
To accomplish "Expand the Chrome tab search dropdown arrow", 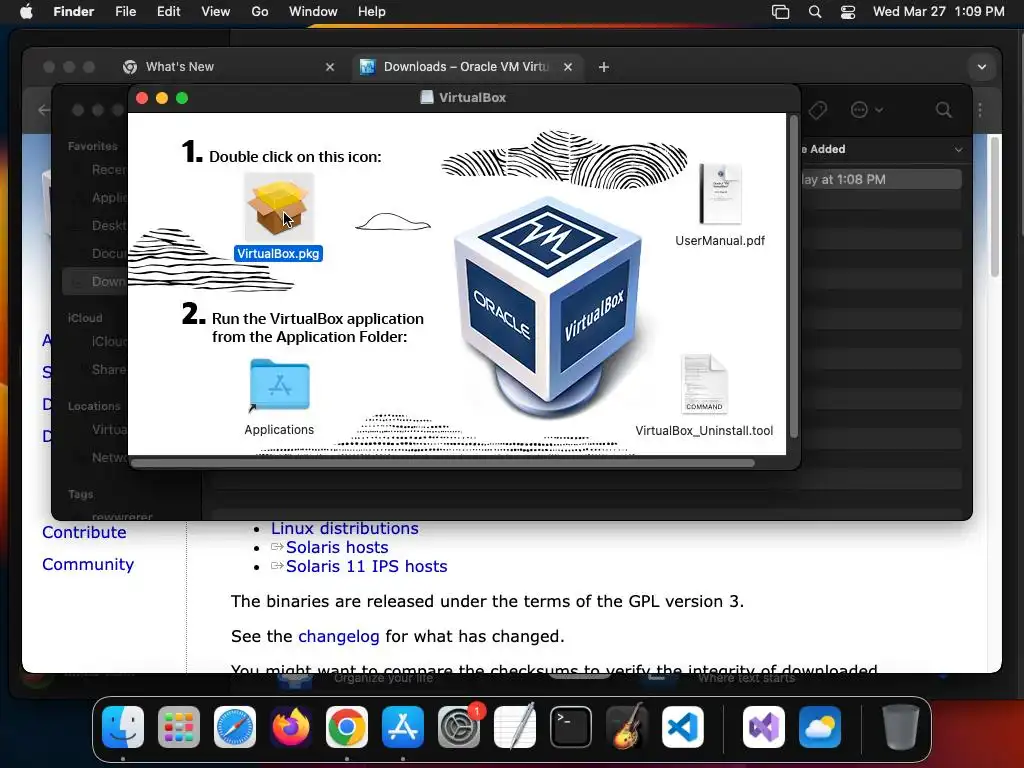I will click(x=982, y=67).
